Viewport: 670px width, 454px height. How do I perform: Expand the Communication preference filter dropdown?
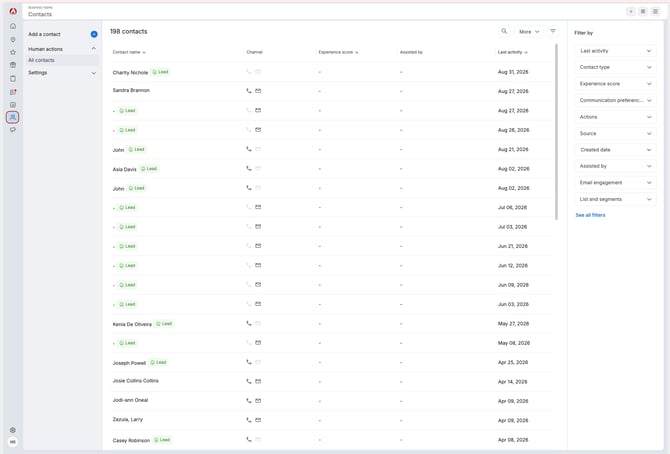615,100
